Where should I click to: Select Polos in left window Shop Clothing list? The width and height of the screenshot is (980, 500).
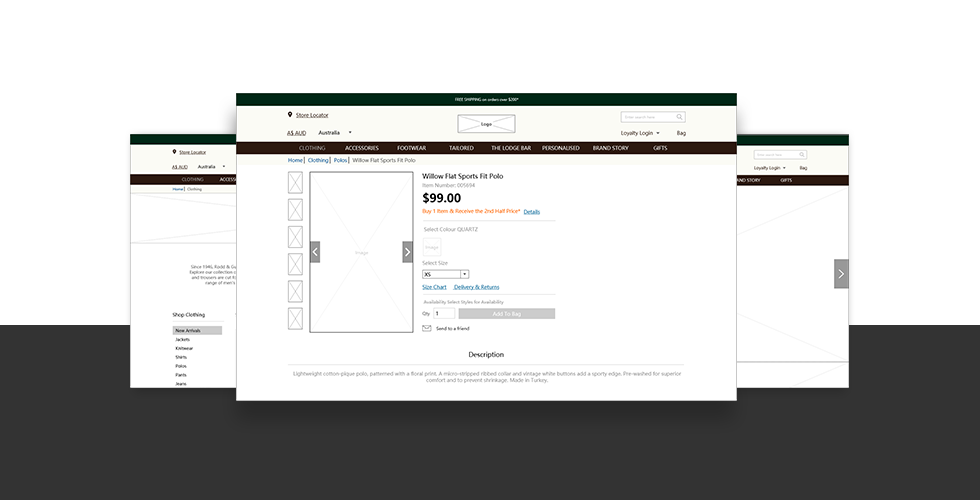click(181, 366)
